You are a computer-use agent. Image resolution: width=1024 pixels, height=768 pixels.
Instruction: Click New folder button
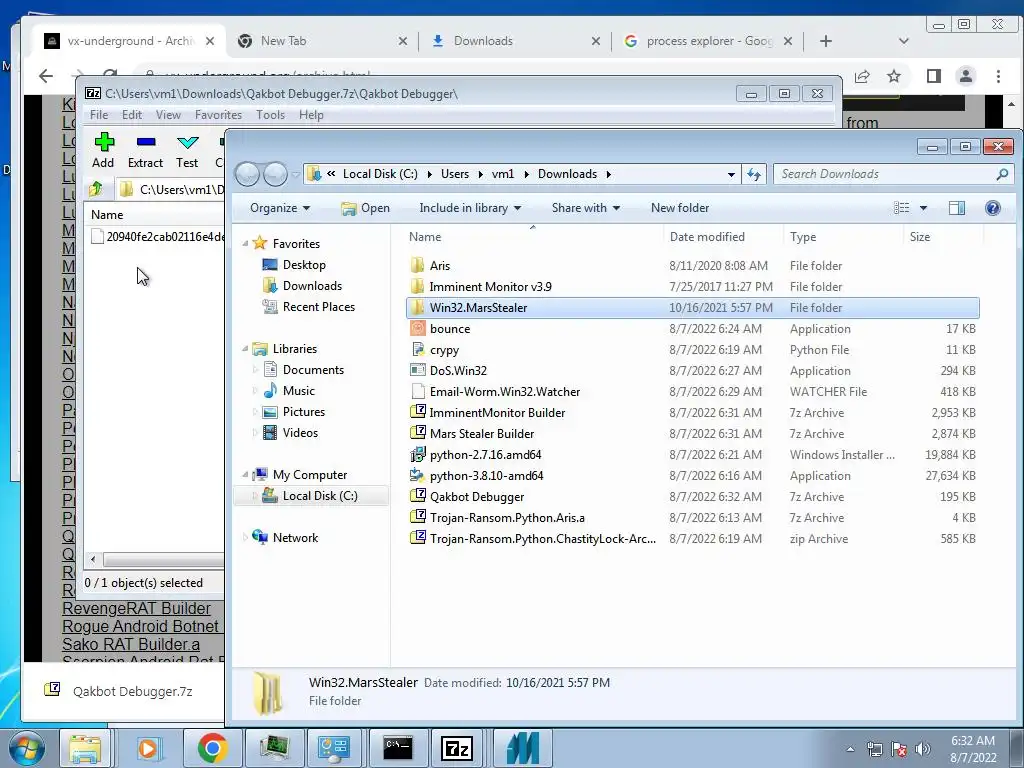click(680, 208)
